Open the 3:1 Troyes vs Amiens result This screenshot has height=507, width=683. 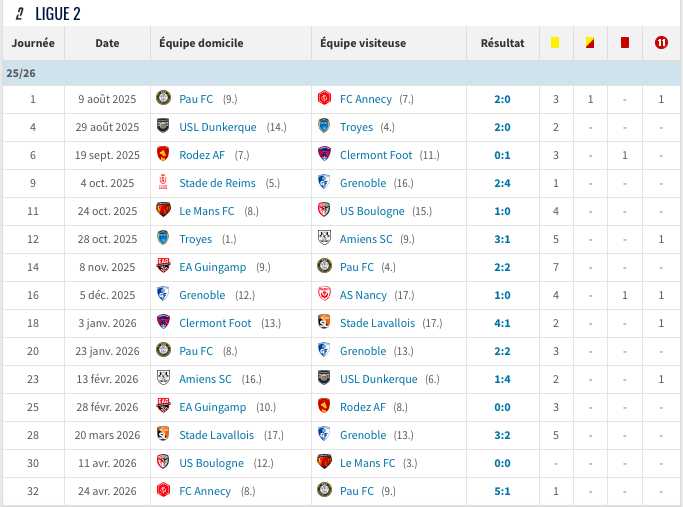pos(502,240)
